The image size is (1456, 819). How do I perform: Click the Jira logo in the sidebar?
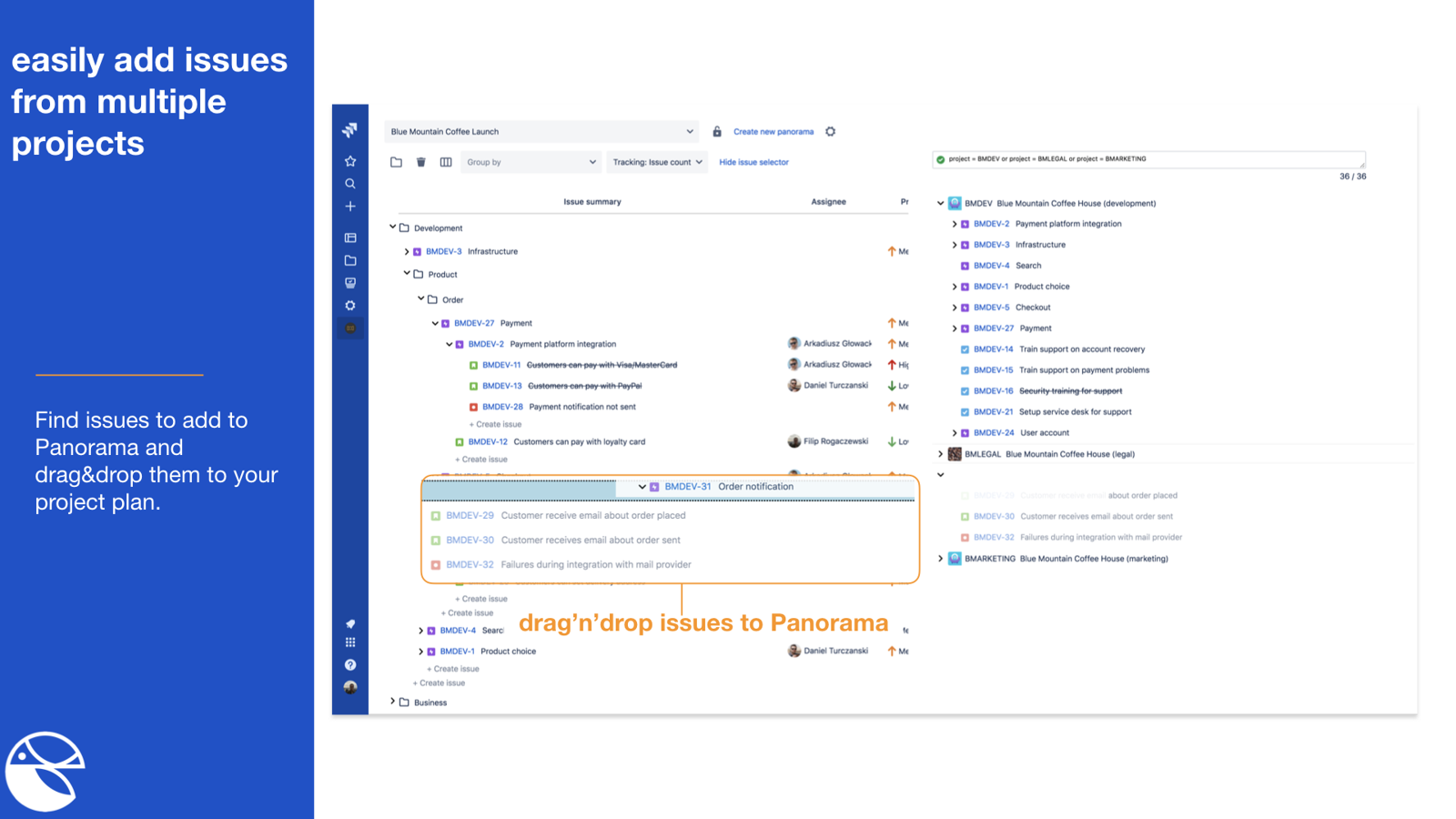pos(350,130)
